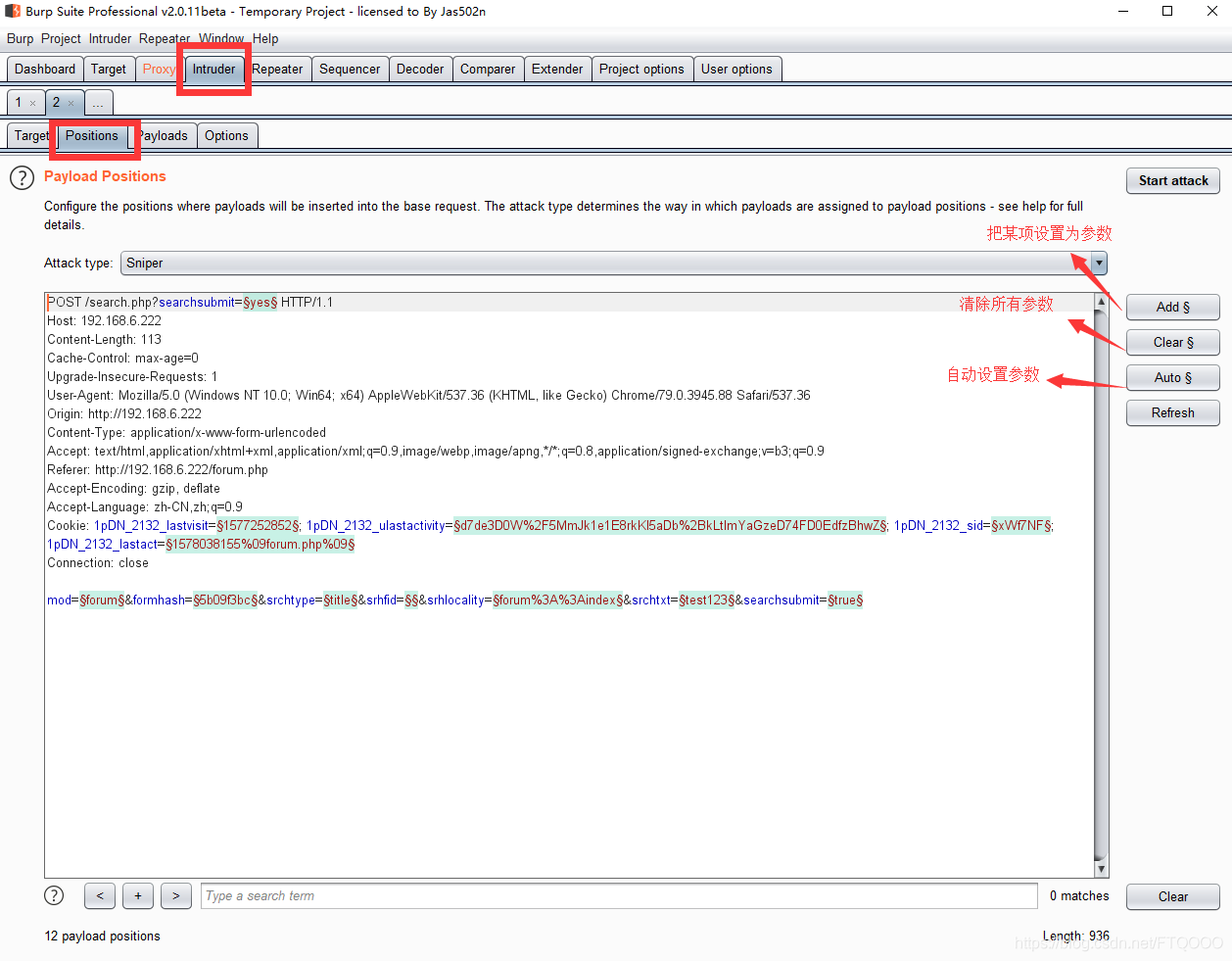Click the request editor vertical scrollbar track

[x=1102, y=585]
